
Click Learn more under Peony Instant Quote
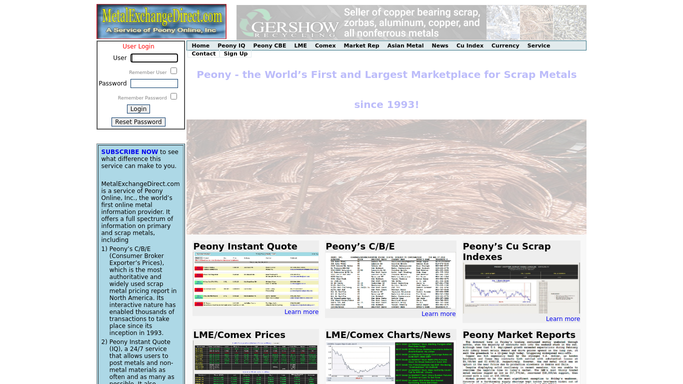(301, 312)
